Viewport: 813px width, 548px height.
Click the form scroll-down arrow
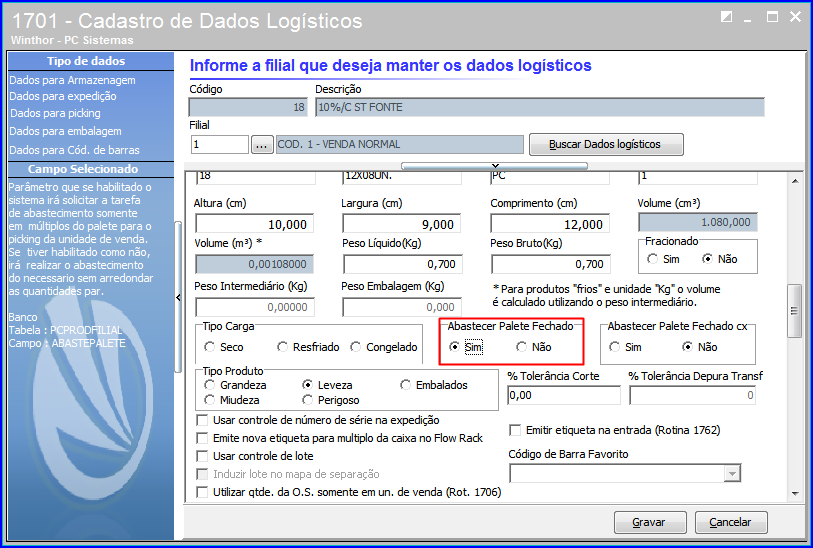(795, 494)
